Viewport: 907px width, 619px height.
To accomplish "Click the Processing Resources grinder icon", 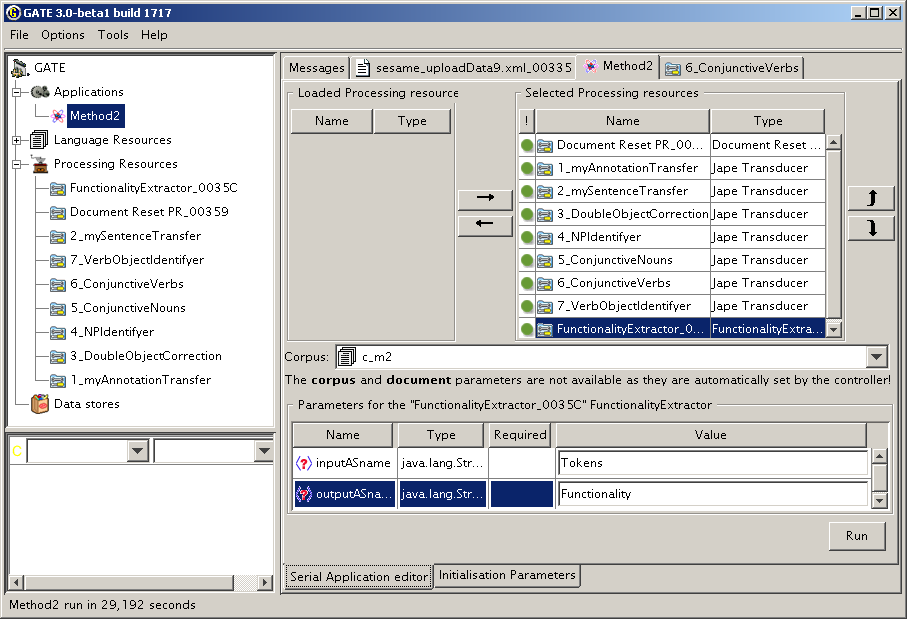I will pyautogui.click(x=40, y=164).
